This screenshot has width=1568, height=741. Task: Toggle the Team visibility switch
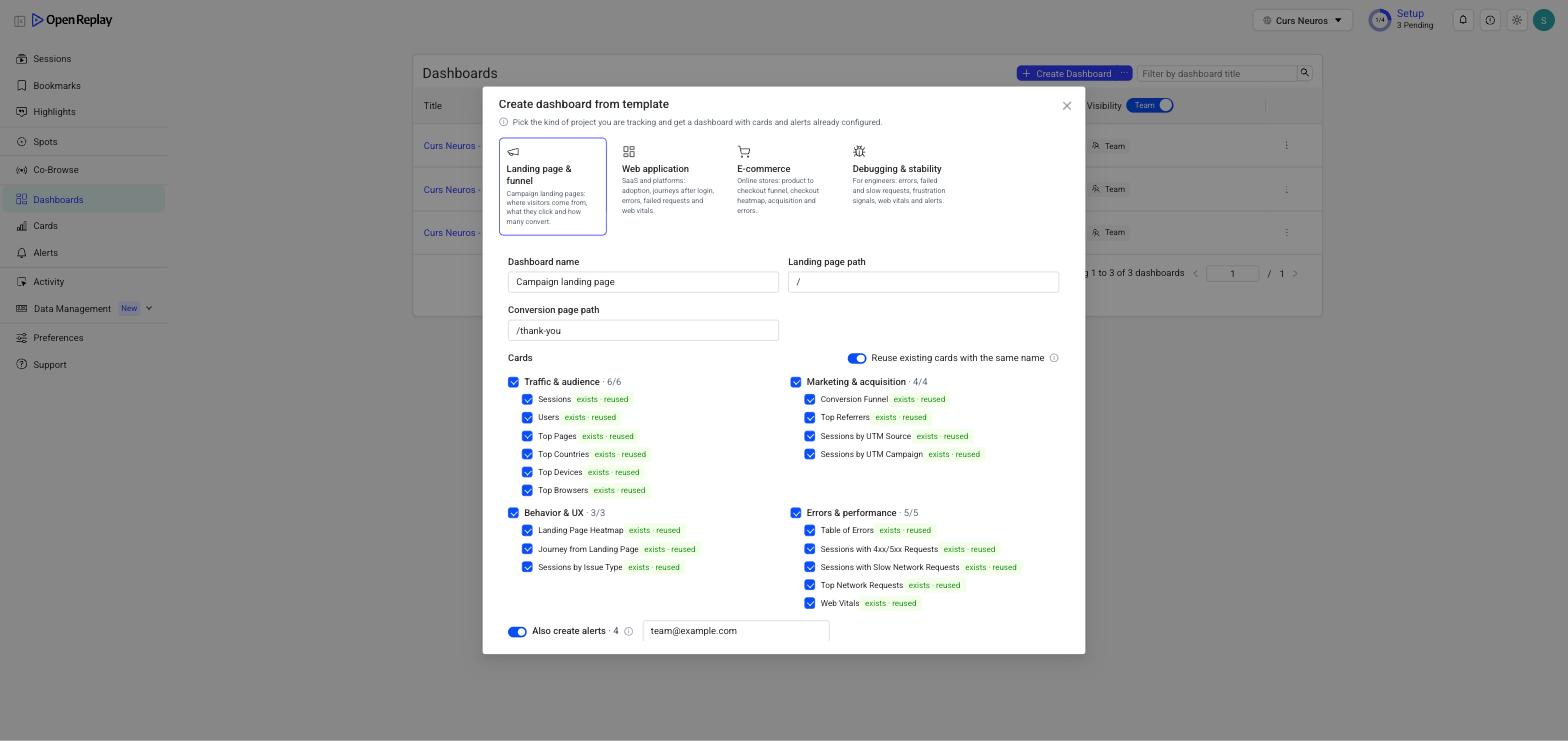[x=1150, y=105]
